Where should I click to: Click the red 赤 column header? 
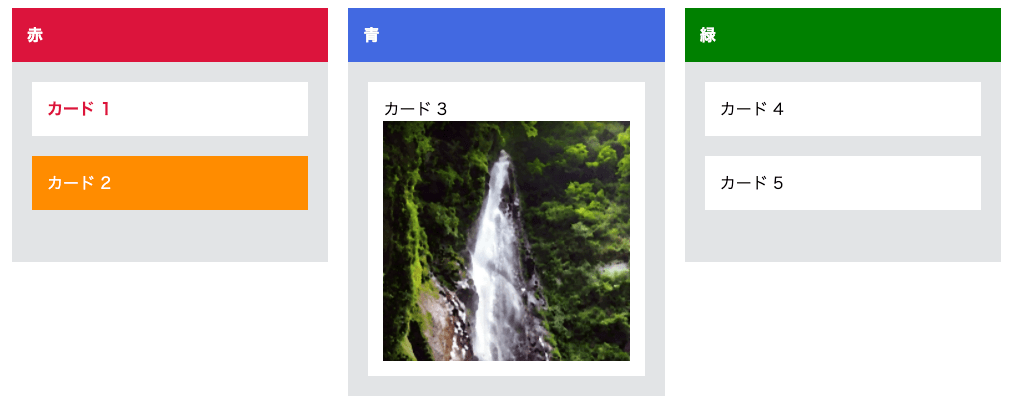pos(170,35)
